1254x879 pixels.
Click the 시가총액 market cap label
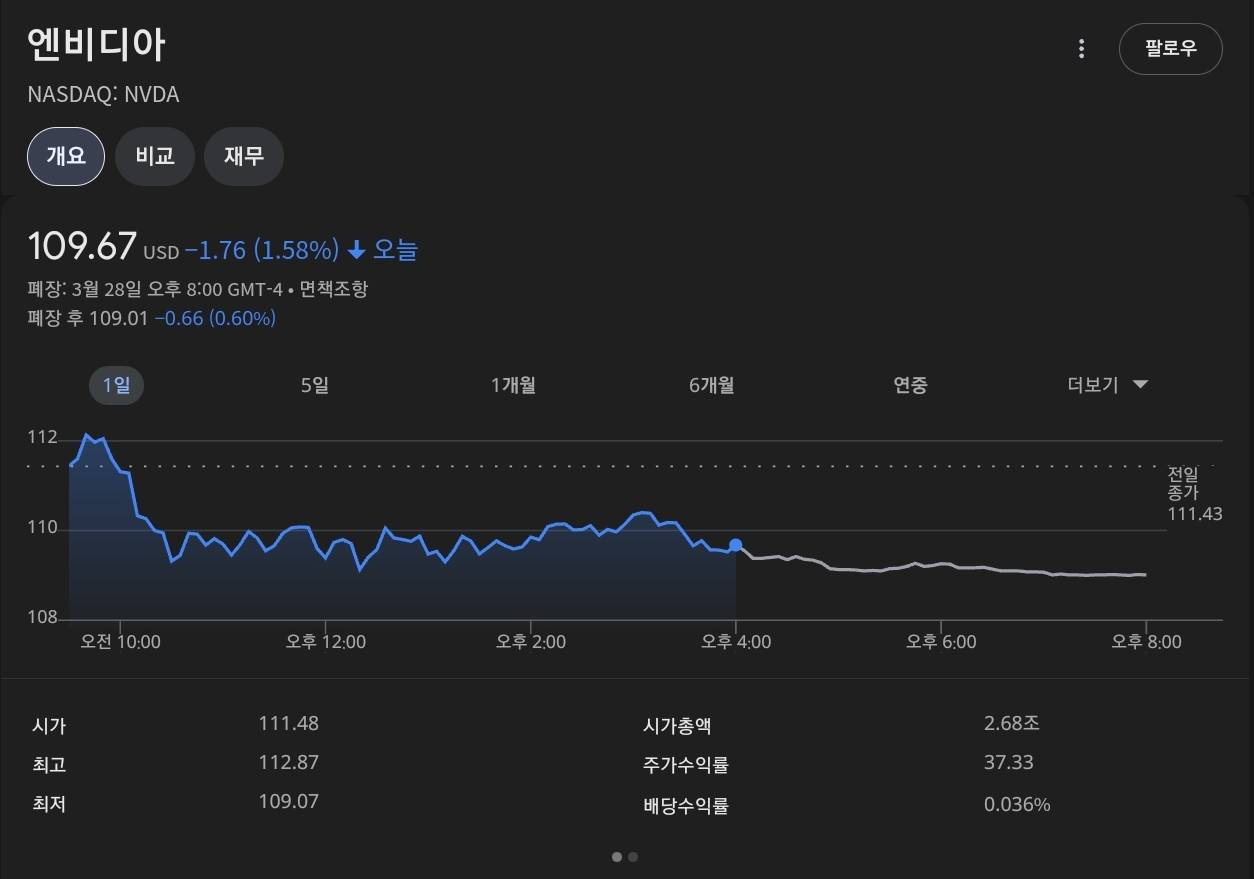click(677, 727)
